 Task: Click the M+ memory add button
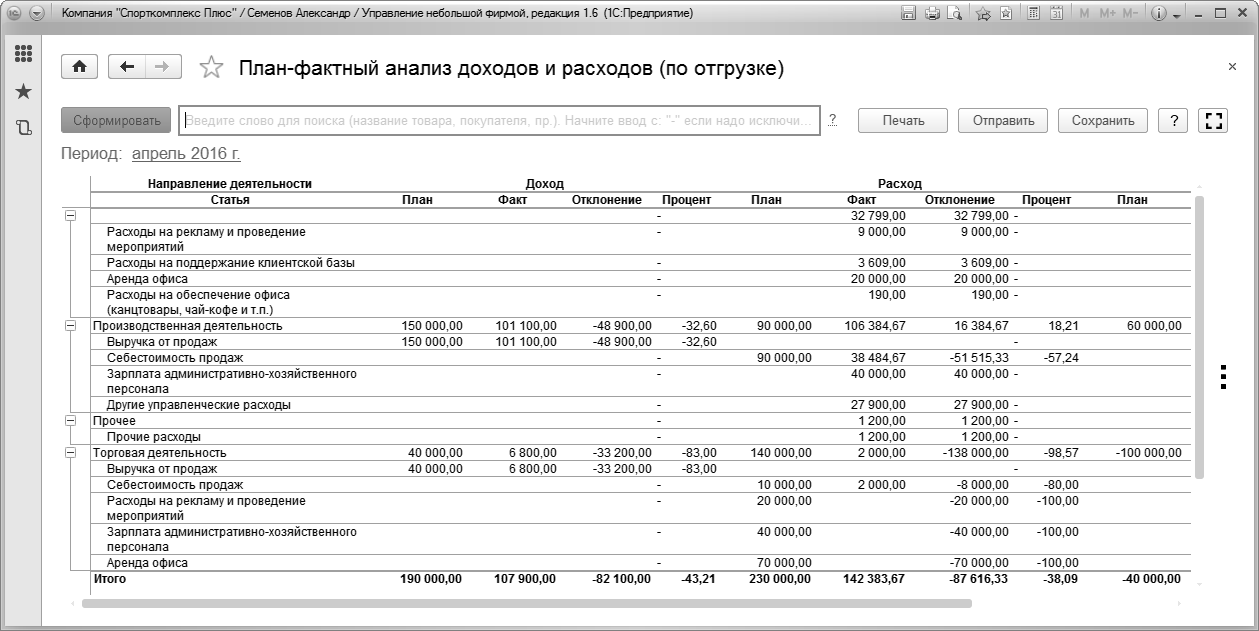pyautogui.click(x=1107, y=14)
